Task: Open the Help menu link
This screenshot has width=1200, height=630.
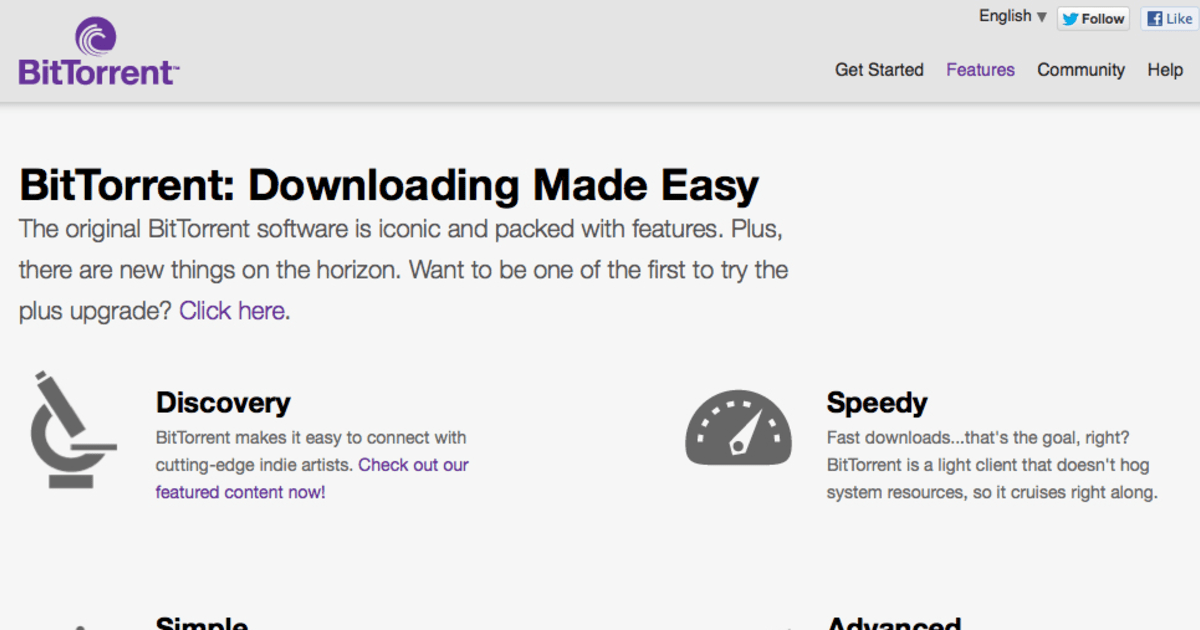Action: (x=1165, y=70)
